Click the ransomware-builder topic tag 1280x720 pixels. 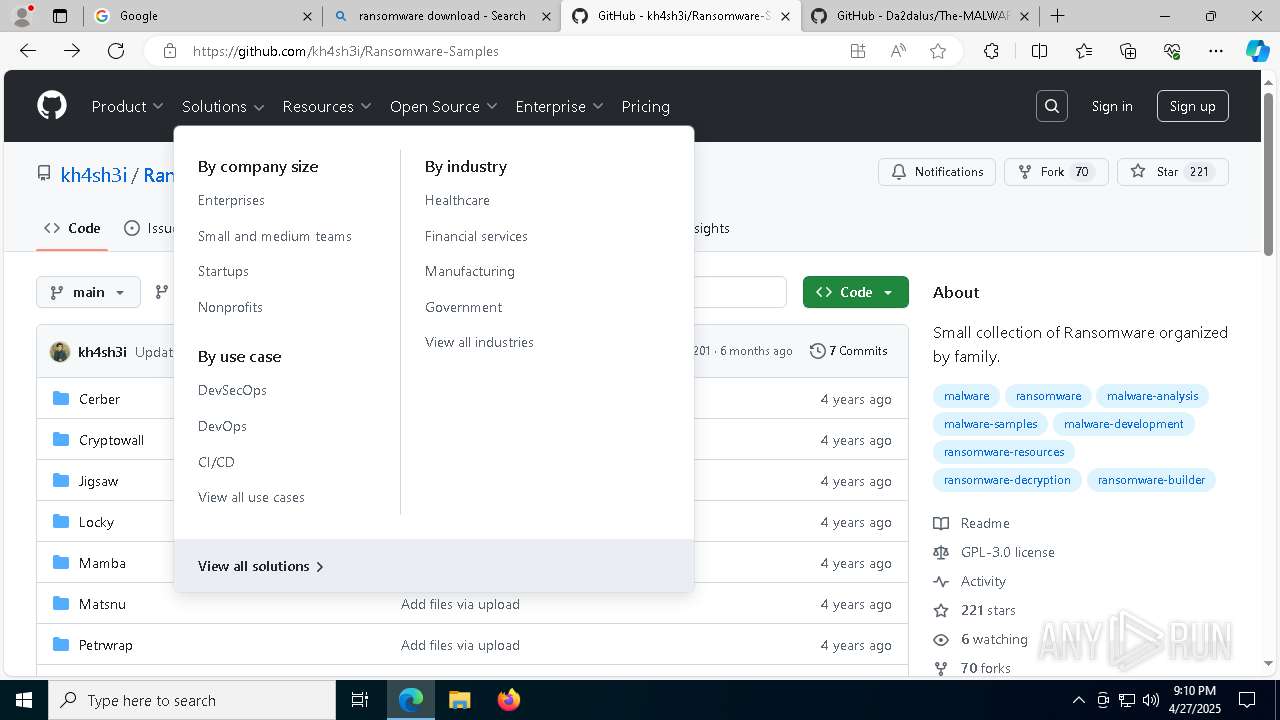(1151, 480)
